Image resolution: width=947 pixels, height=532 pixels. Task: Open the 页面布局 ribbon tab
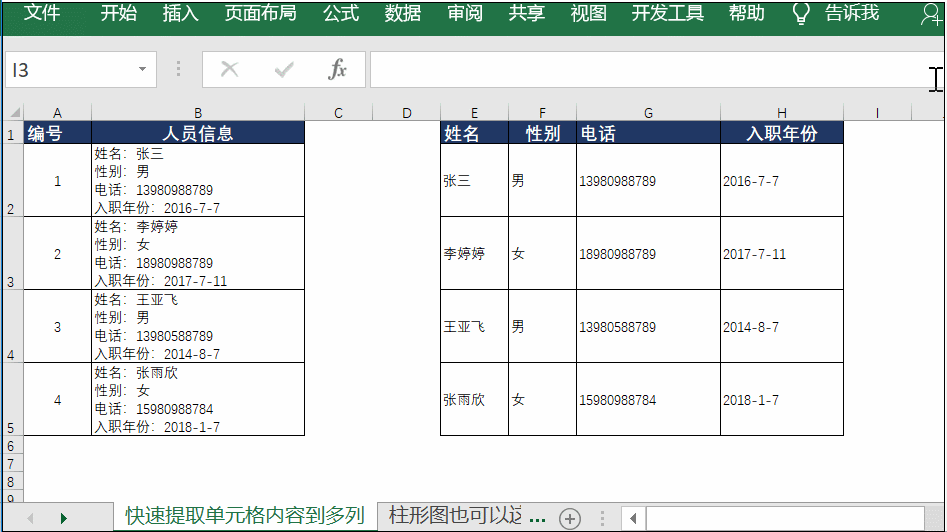(260, 13)
